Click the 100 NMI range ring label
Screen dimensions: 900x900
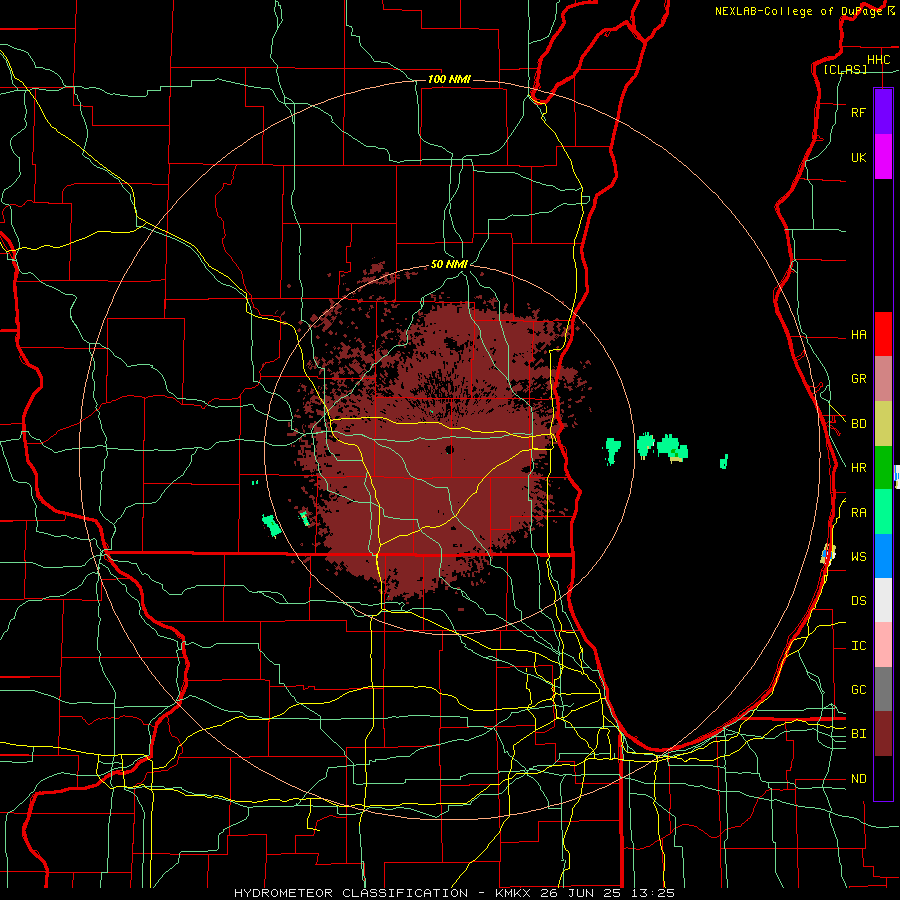(449, 79)
